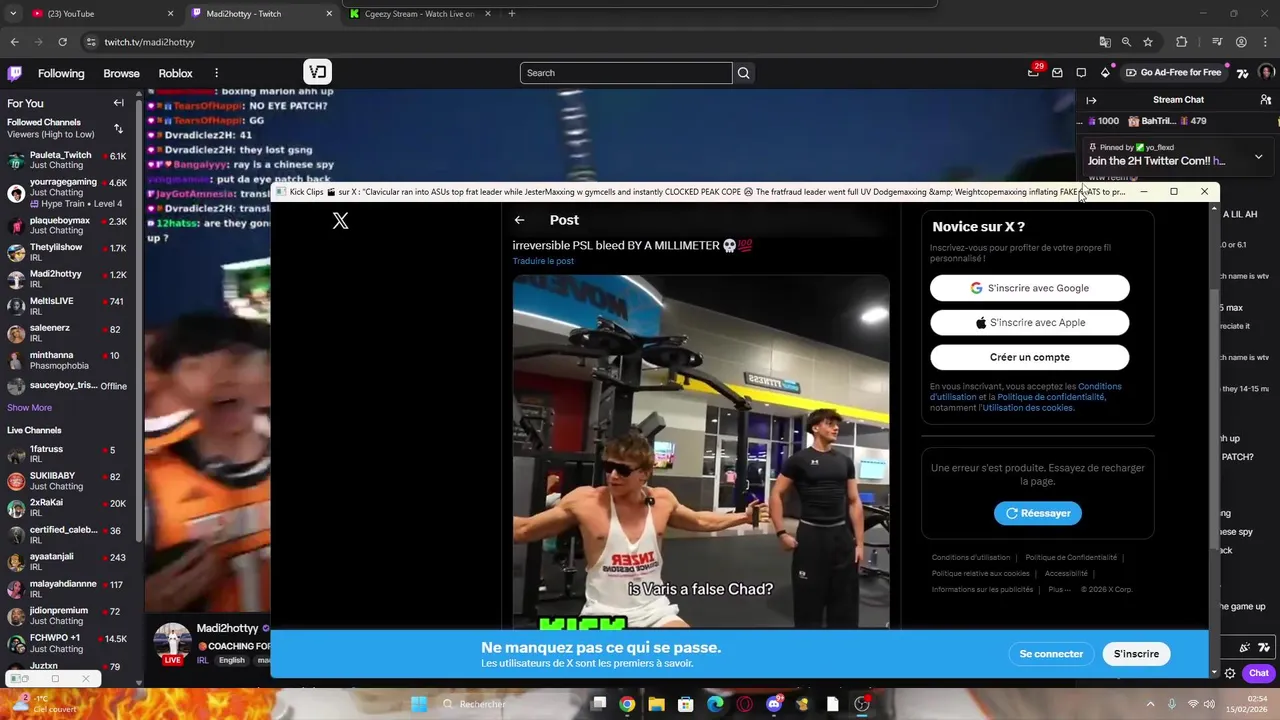Collapse the Stream Chat panel
1280x720 pixels.
tap(1091, 100)
